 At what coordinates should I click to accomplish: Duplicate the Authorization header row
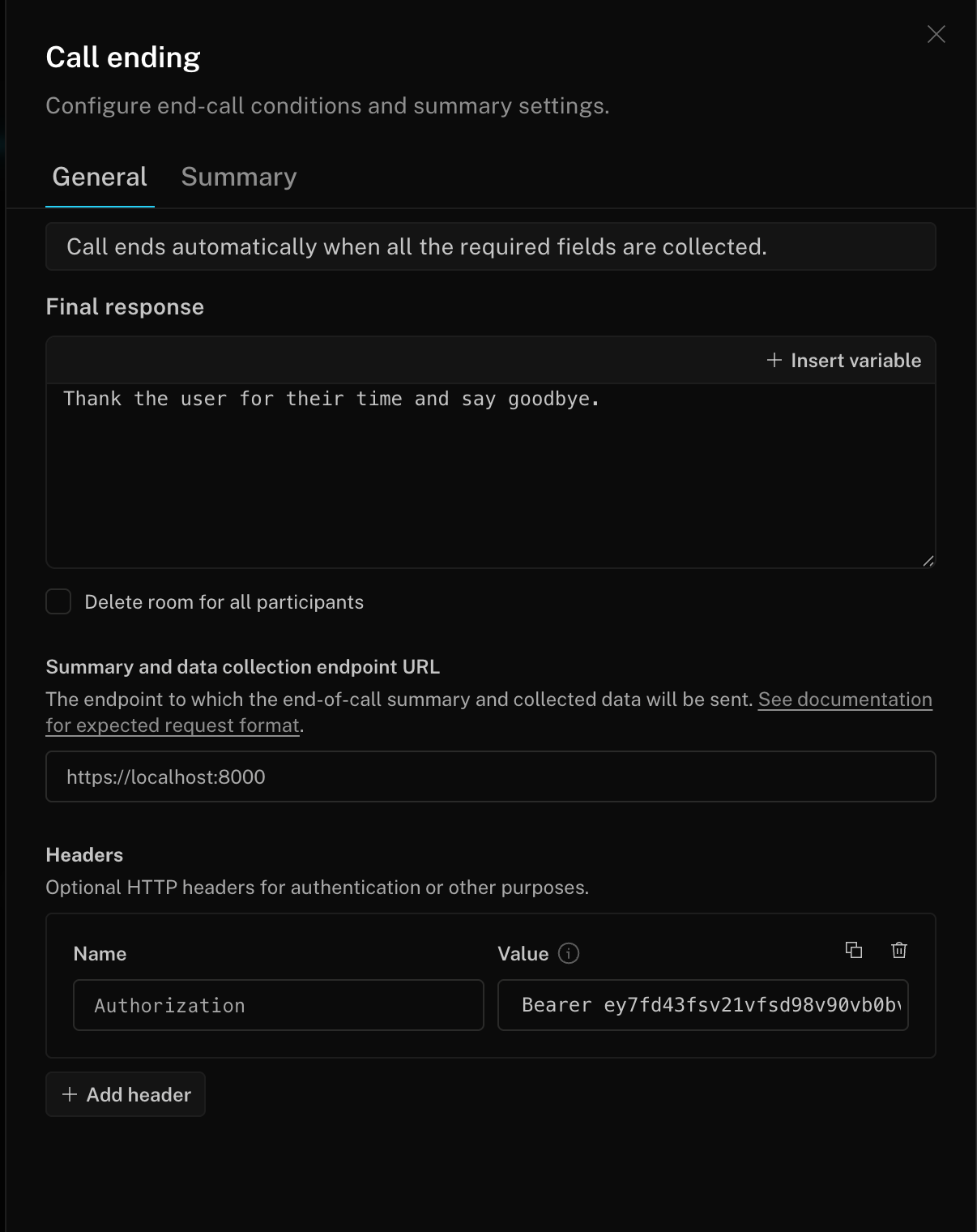(x=854, y=950)
